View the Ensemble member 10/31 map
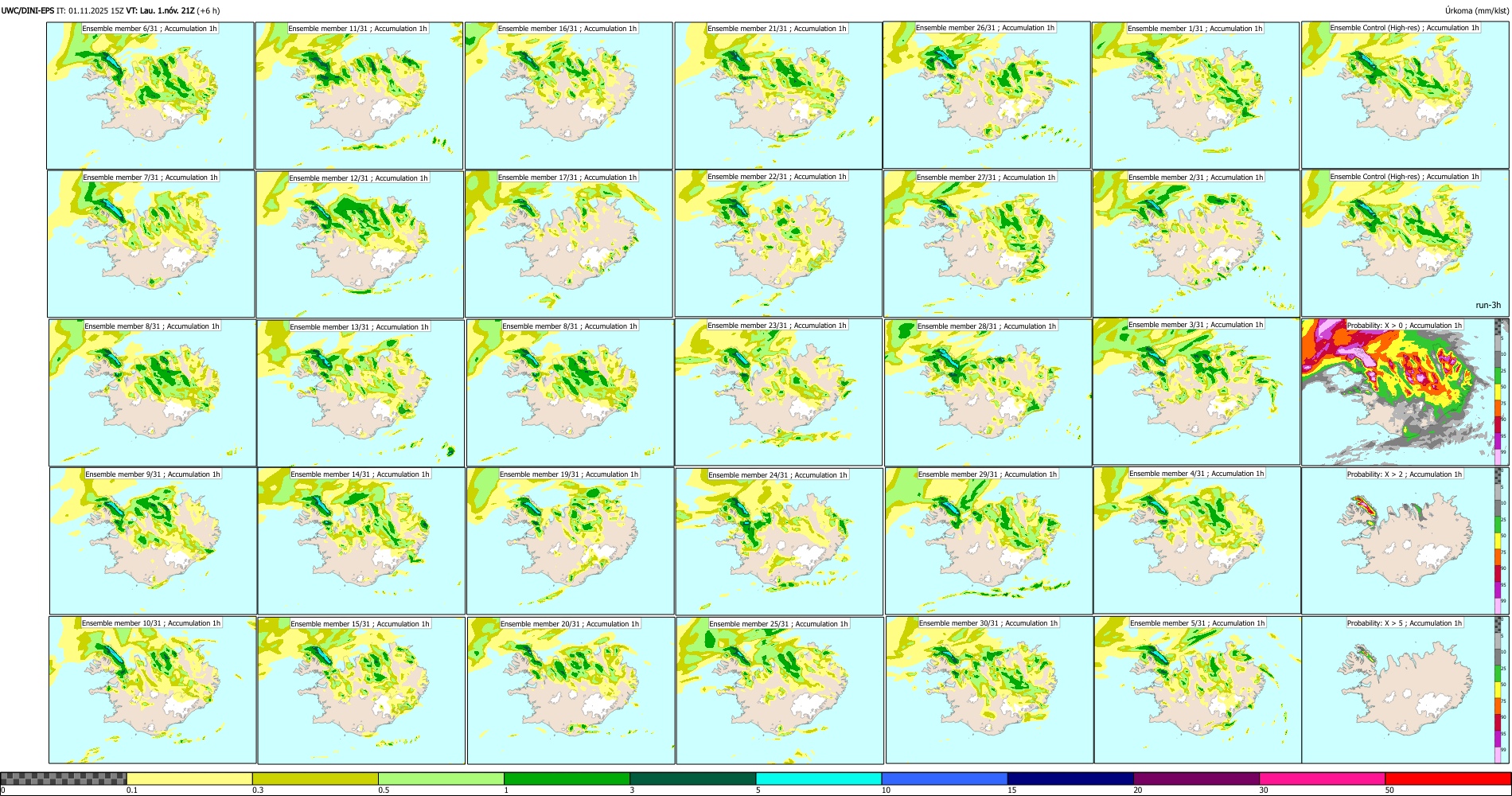Viewport: 1512px width, 796px height. pos(152,689)
